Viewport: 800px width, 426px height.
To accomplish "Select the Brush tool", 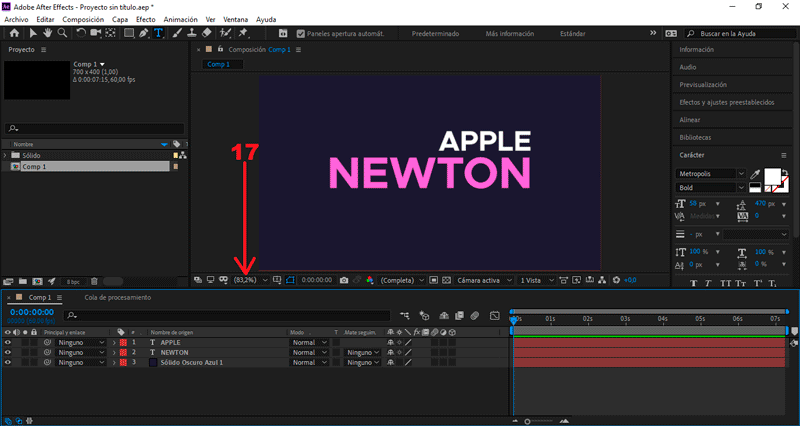I will (177, 33).
